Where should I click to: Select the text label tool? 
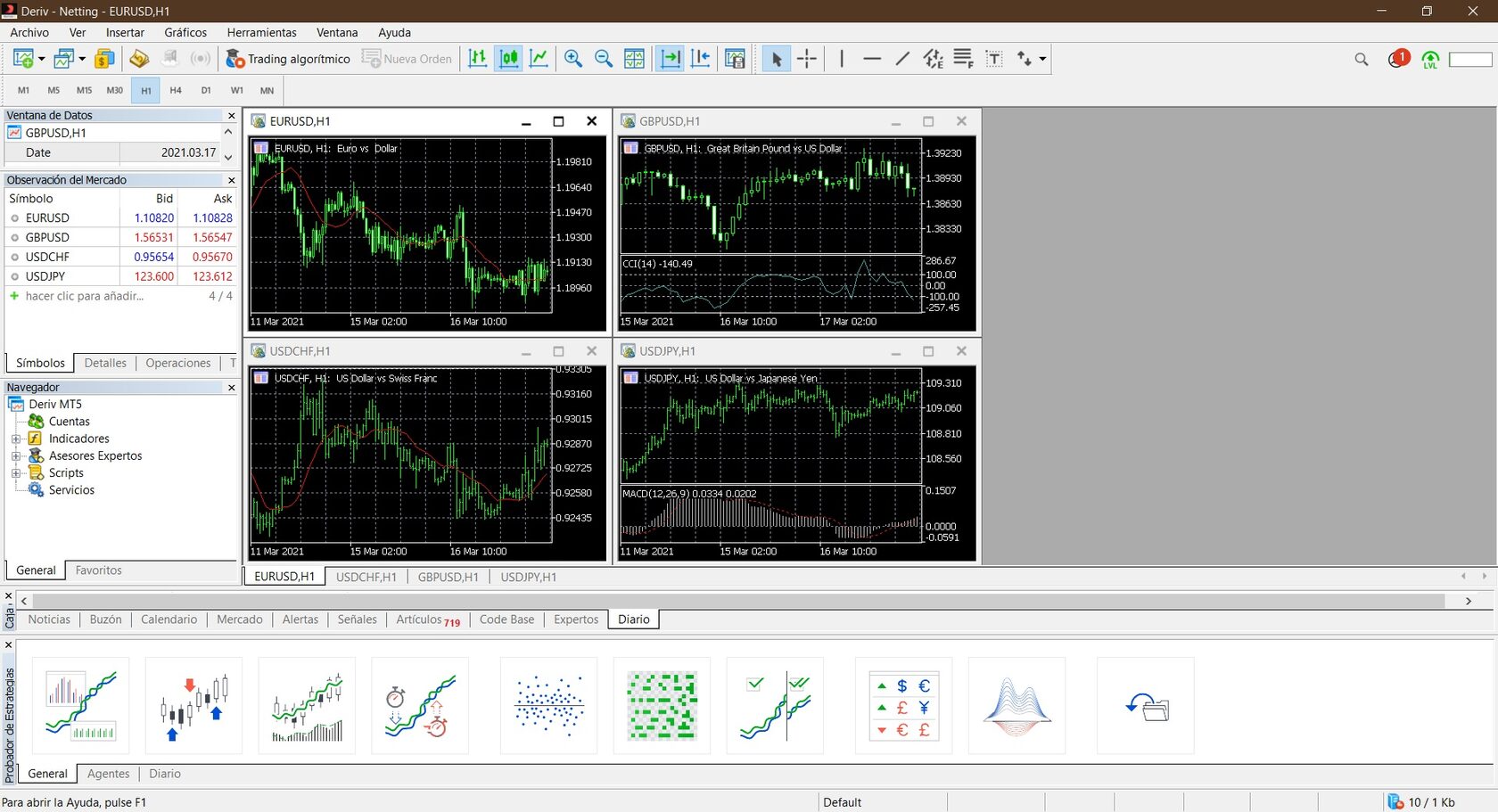pos(992,58)
